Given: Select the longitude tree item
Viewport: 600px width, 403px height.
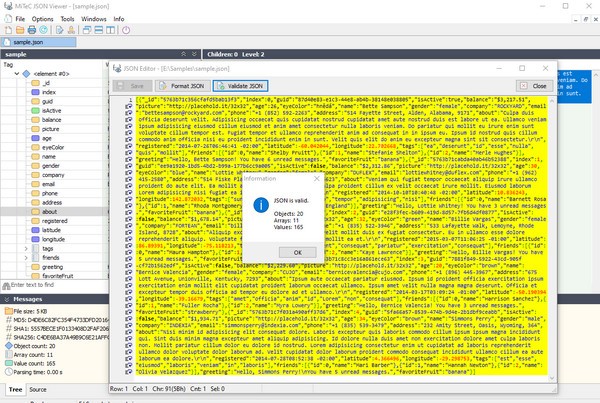Looking at the screenshot, I should pos(53,239).
